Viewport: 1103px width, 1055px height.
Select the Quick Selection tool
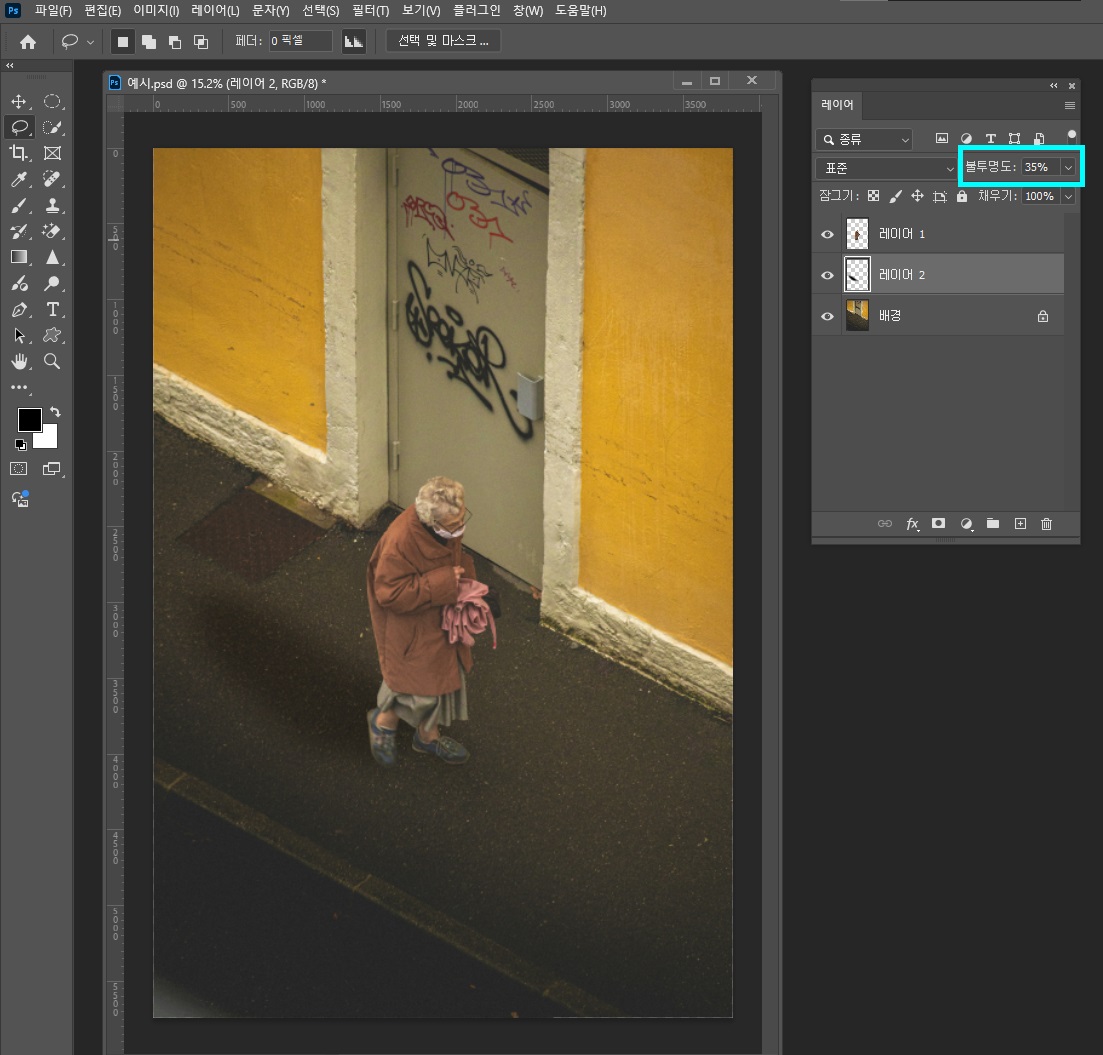tap(52, 127)
